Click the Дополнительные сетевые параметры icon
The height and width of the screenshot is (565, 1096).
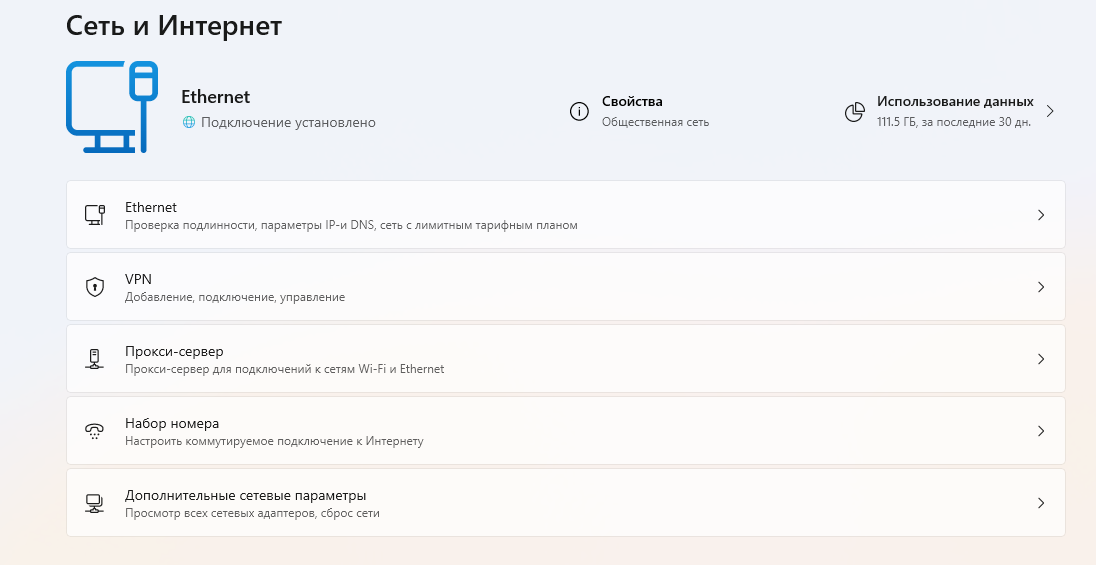(x=95, y=503)
